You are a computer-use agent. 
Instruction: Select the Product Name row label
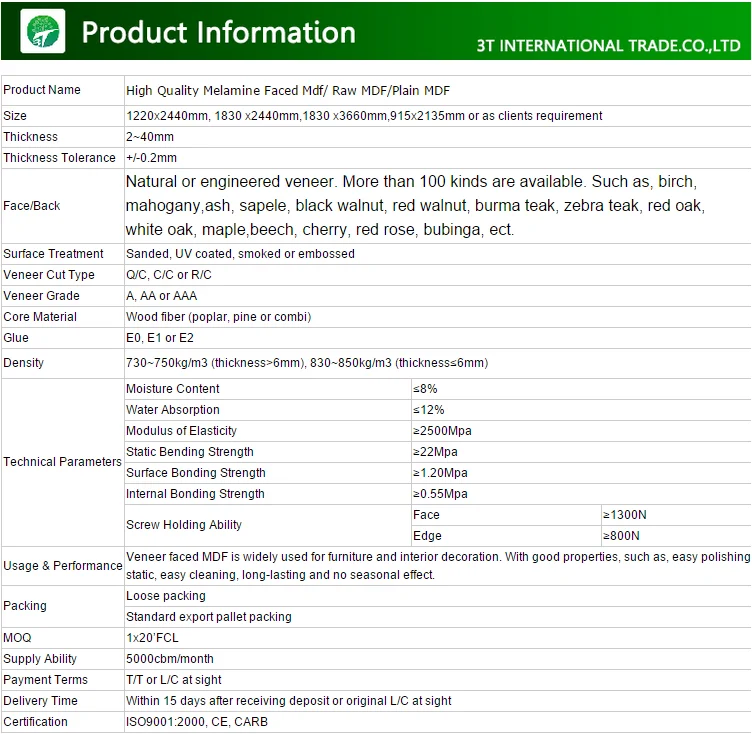point(42,90)
